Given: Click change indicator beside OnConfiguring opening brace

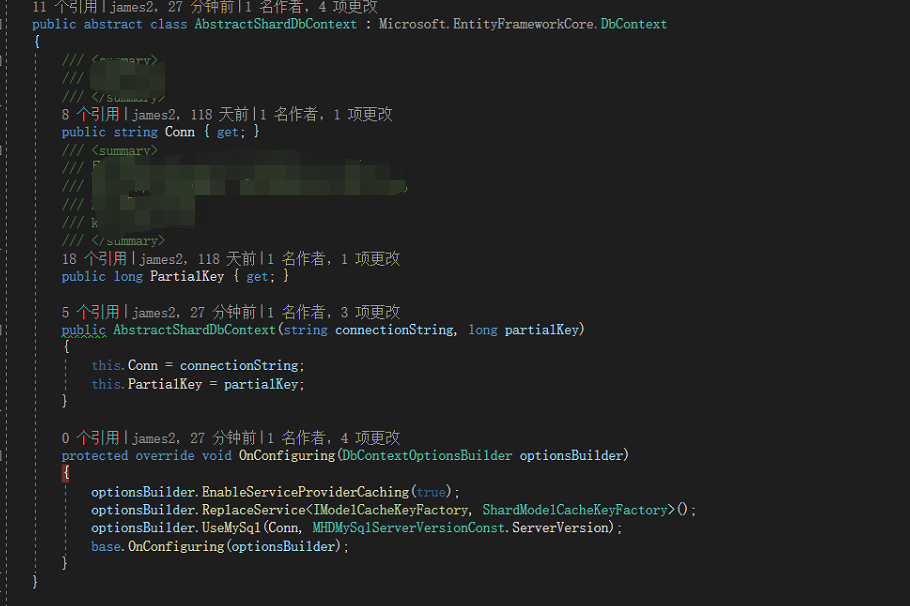Looking at the screenshot, I should coord(66,472).
